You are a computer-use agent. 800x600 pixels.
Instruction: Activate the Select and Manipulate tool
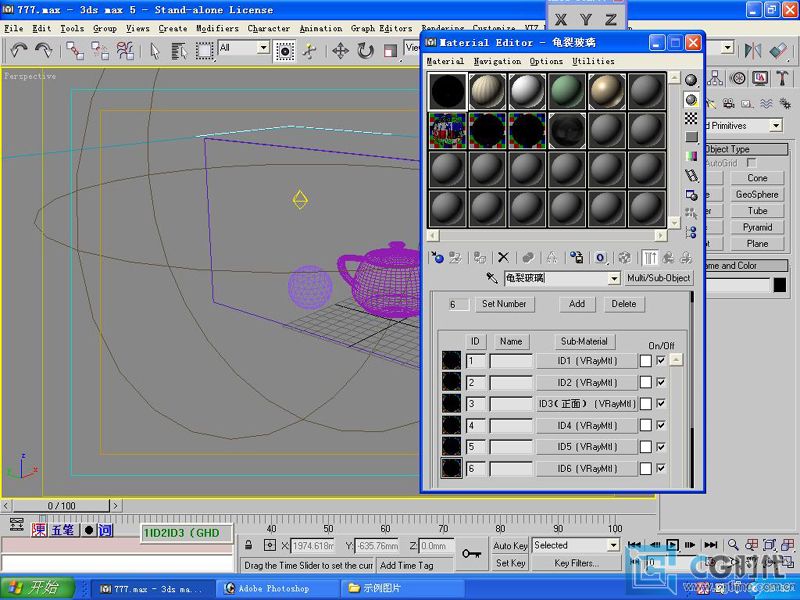pos(309,51)
